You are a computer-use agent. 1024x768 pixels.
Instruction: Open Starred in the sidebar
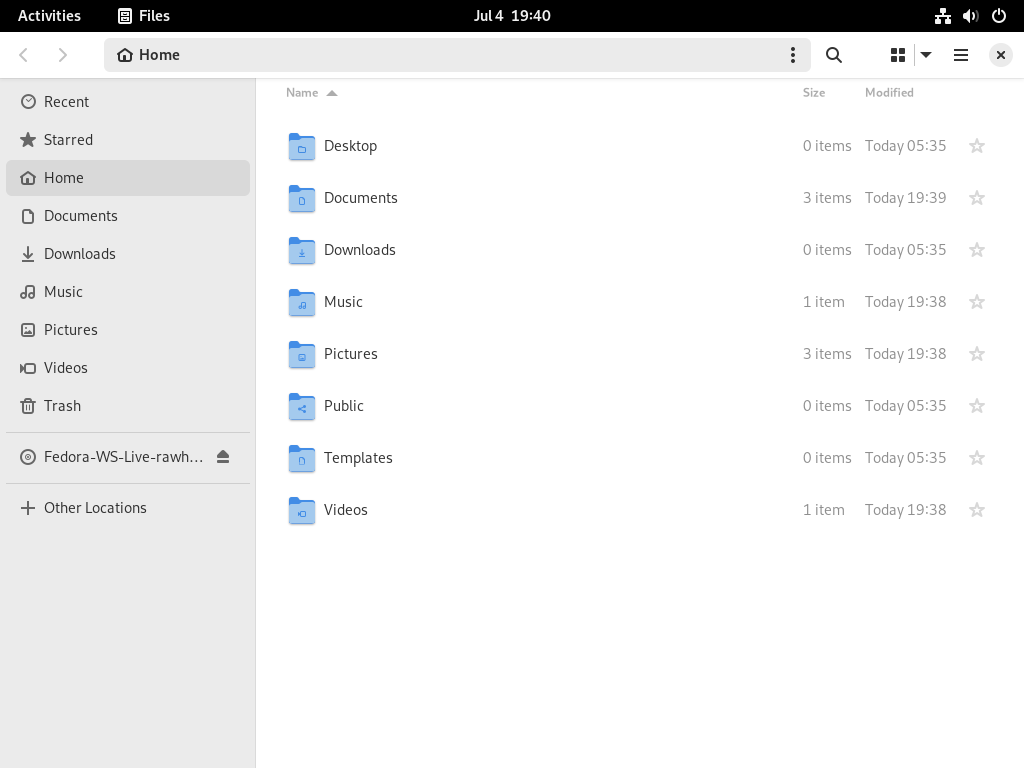128,140
